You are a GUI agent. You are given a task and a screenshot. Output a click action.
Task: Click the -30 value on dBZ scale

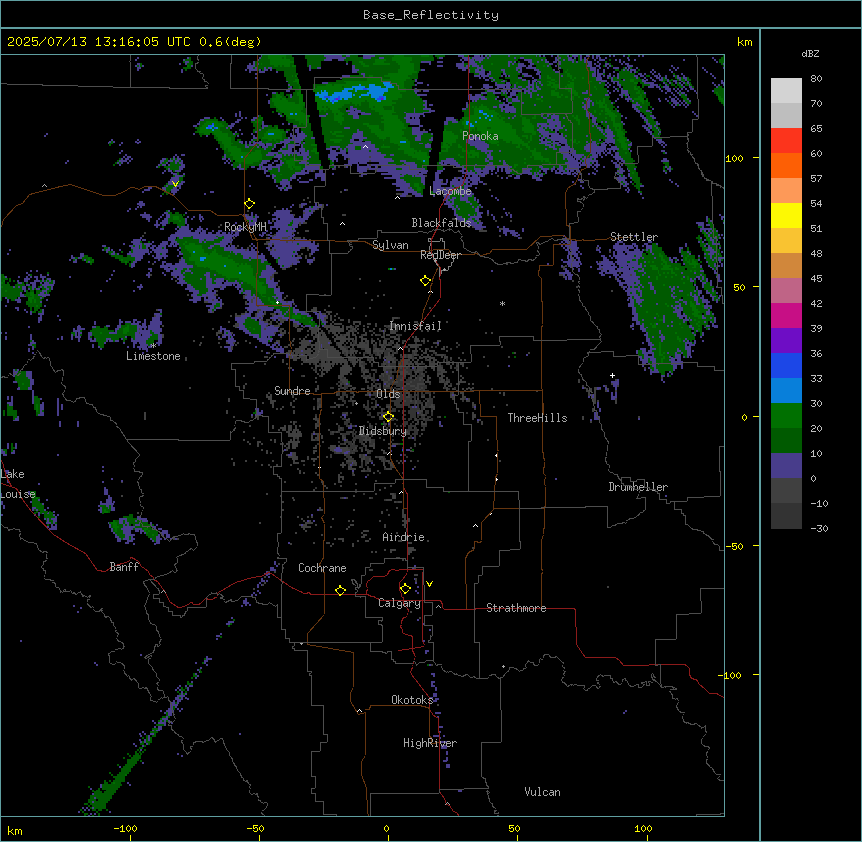click(x=819, y=528)
